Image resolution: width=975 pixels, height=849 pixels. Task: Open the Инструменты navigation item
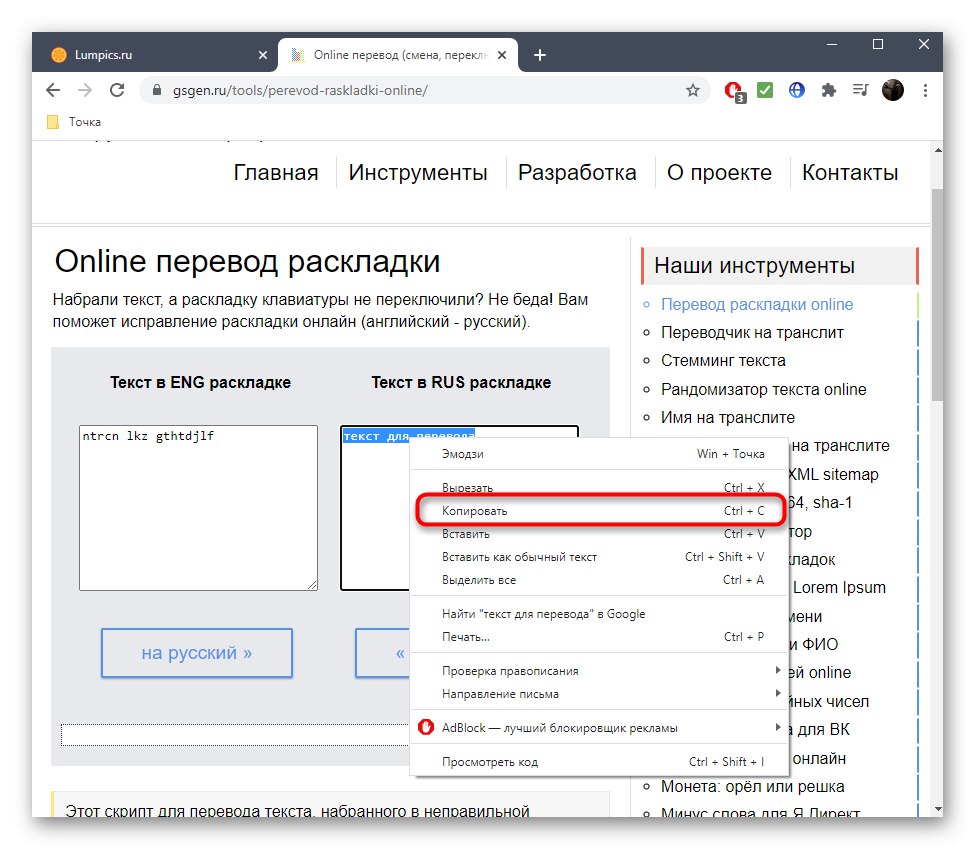tap(418, 172)
